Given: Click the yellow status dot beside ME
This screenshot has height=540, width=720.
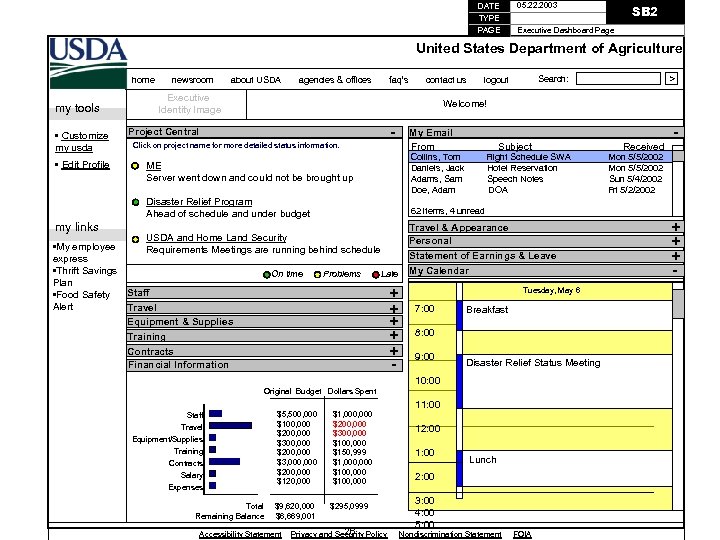Looking at the screenshot, I should [135, 166].
